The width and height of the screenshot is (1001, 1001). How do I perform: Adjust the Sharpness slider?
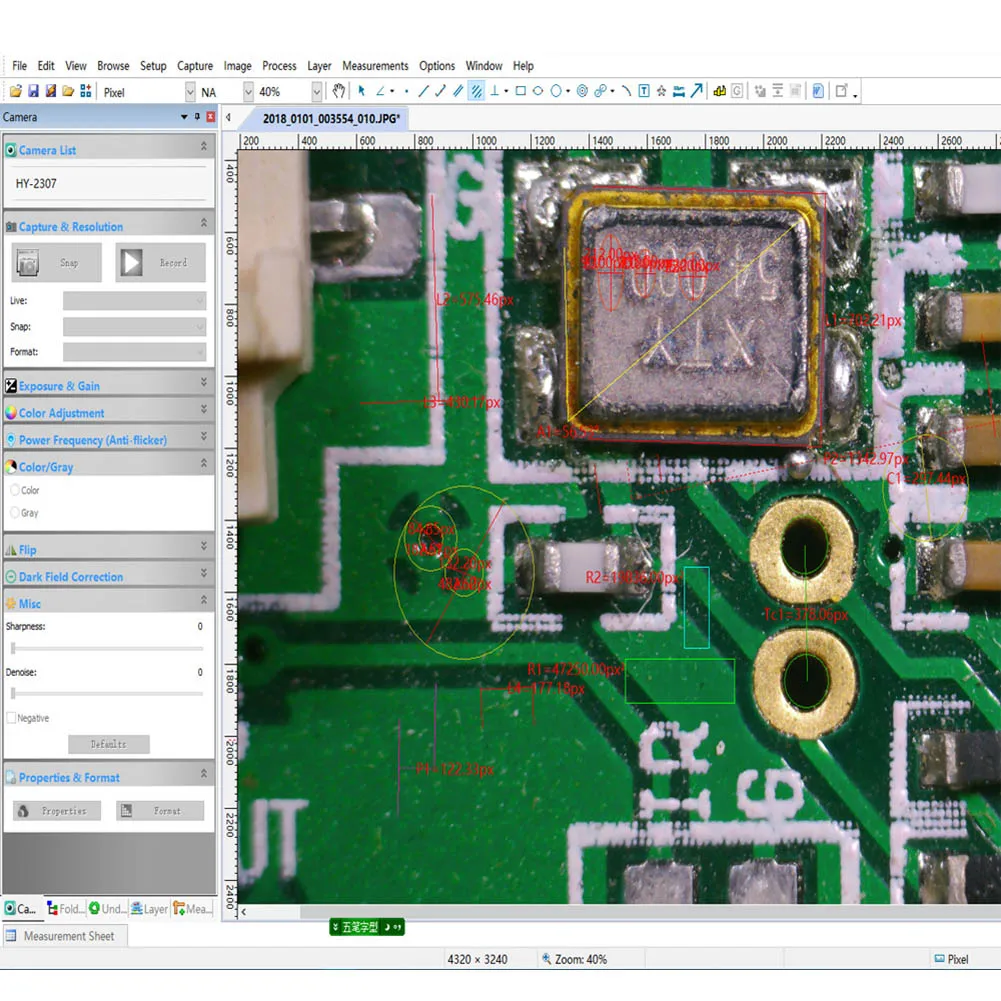point(13,648)
